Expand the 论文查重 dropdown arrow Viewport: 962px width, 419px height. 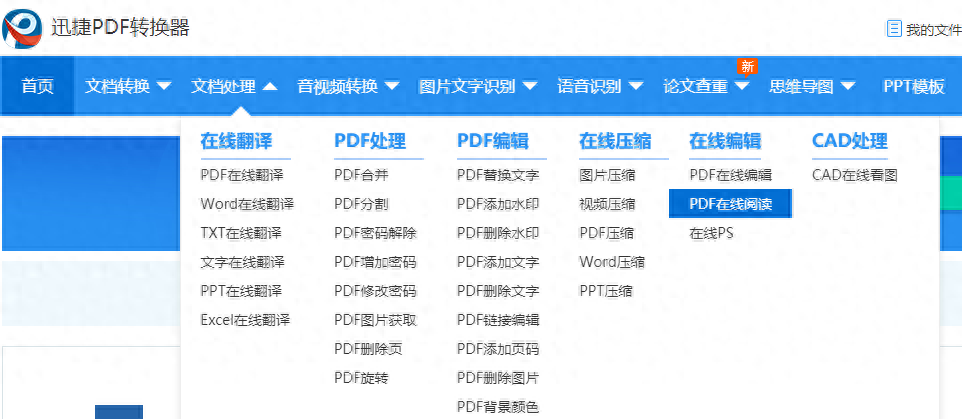(742, 86)
